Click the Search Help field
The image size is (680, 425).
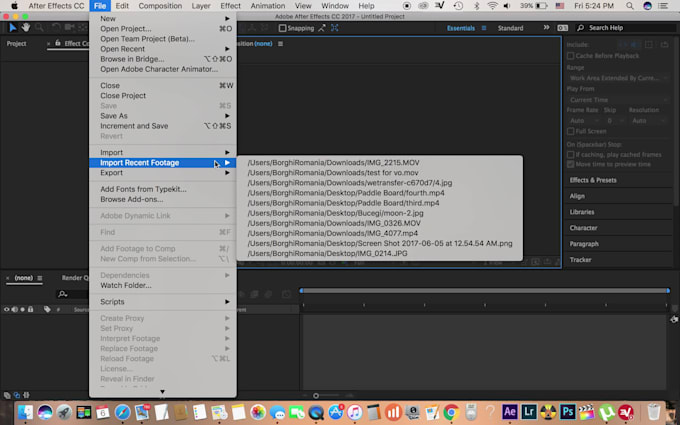(x=627, y=28)
